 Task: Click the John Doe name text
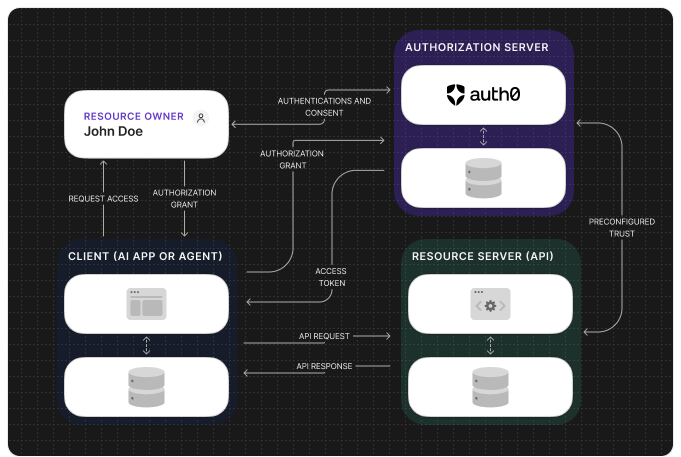pos(113,131)
